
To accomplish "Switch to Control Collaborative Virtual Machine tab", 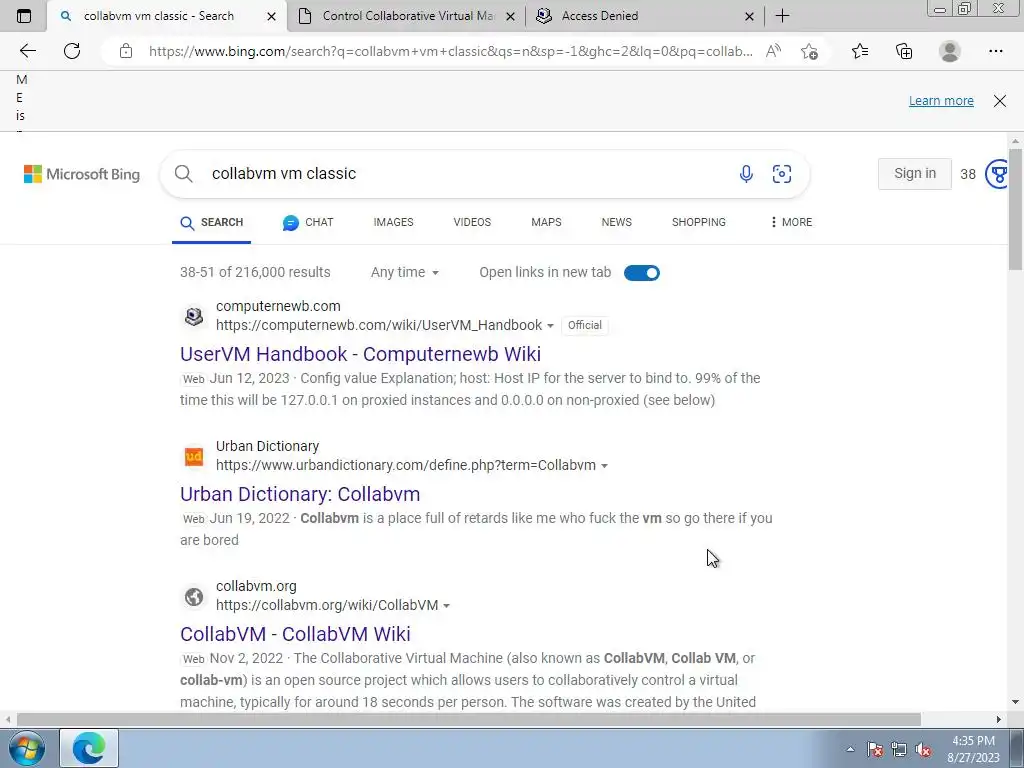I will (x=406, y=16).
